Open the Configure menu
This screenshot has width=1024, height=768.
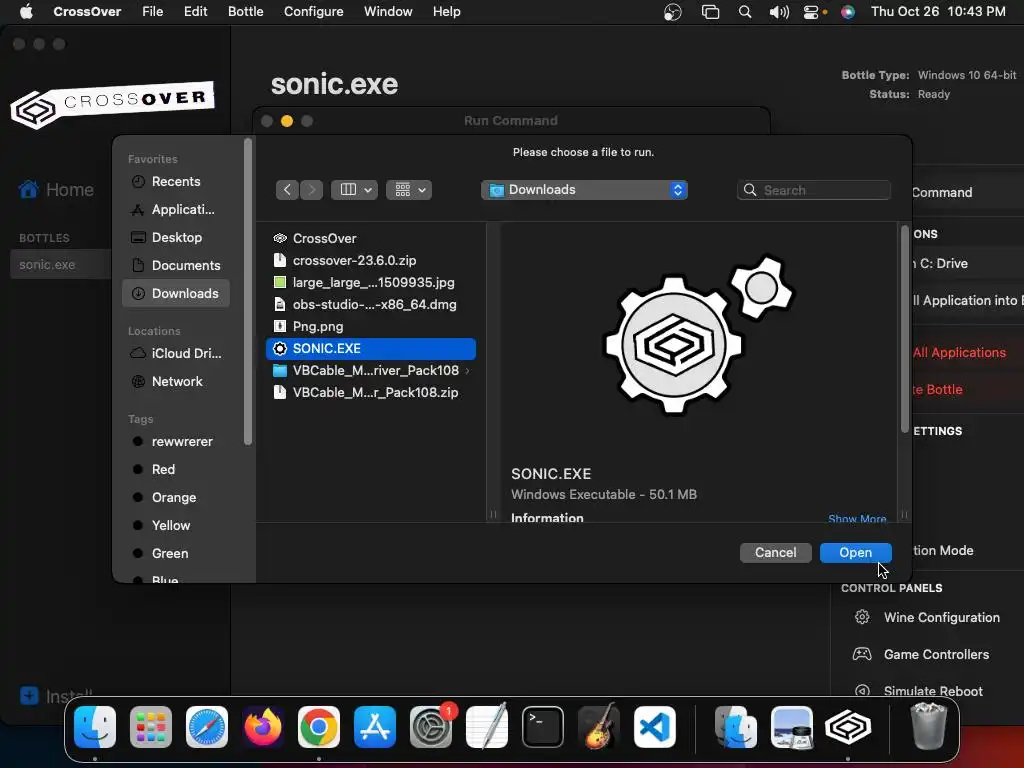(313, 12)
